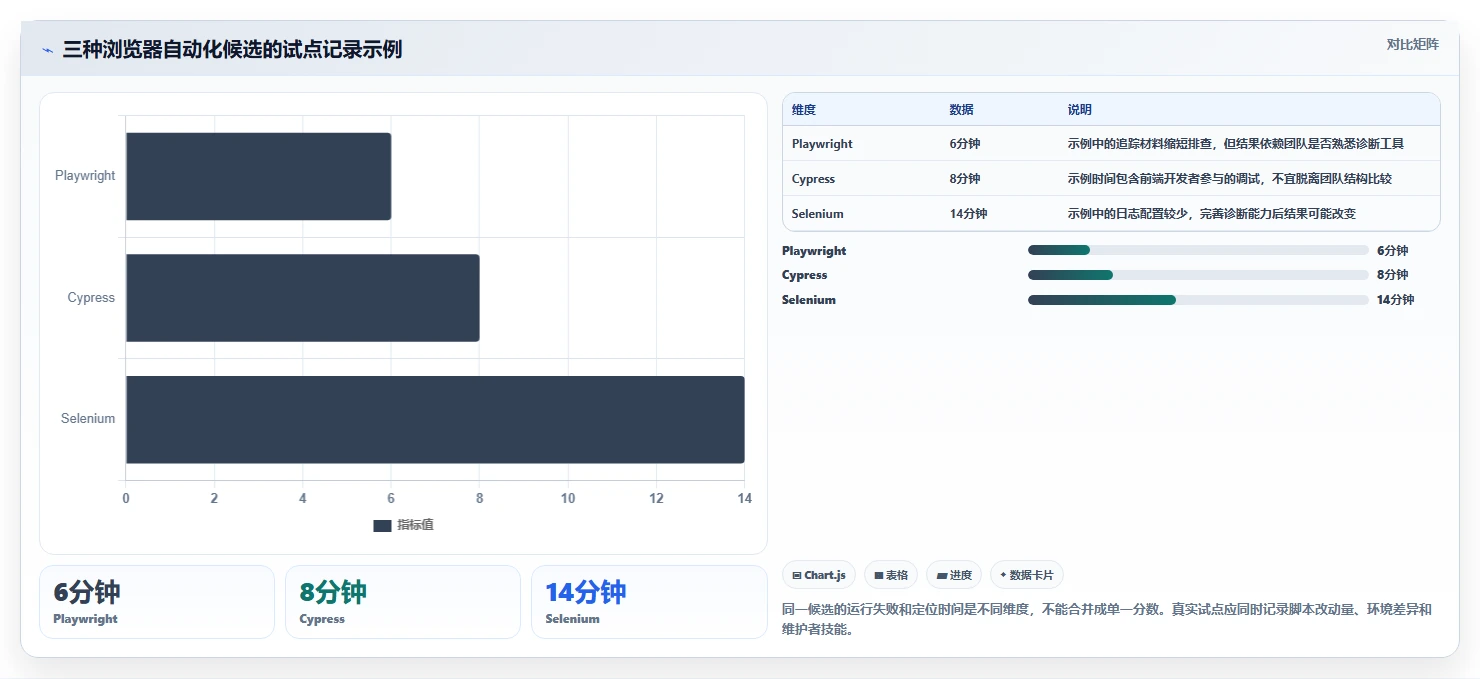
Task: Click the 表格 tag chip
Action: click(x=891, y=575)
